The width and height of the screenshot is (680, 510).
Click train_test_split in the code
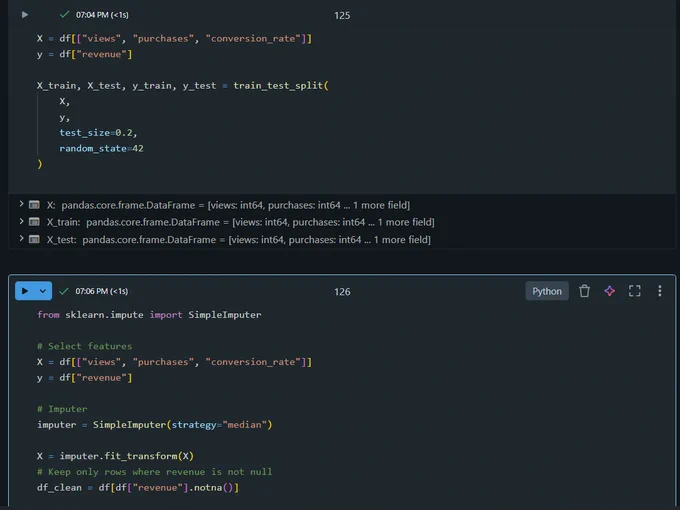click(278, 86)
